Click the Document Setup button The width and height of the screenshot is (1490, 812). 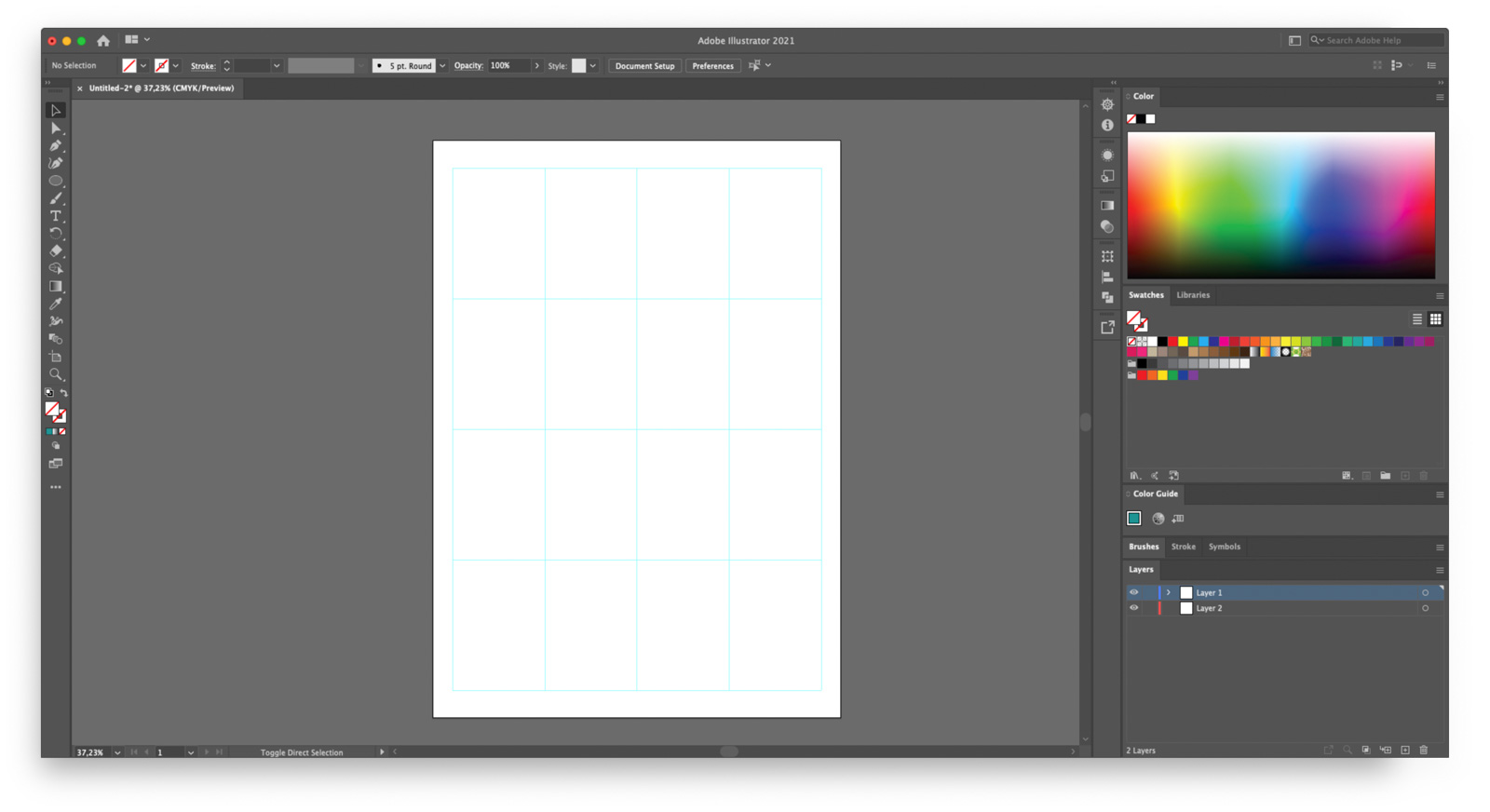tap(644, 66)
